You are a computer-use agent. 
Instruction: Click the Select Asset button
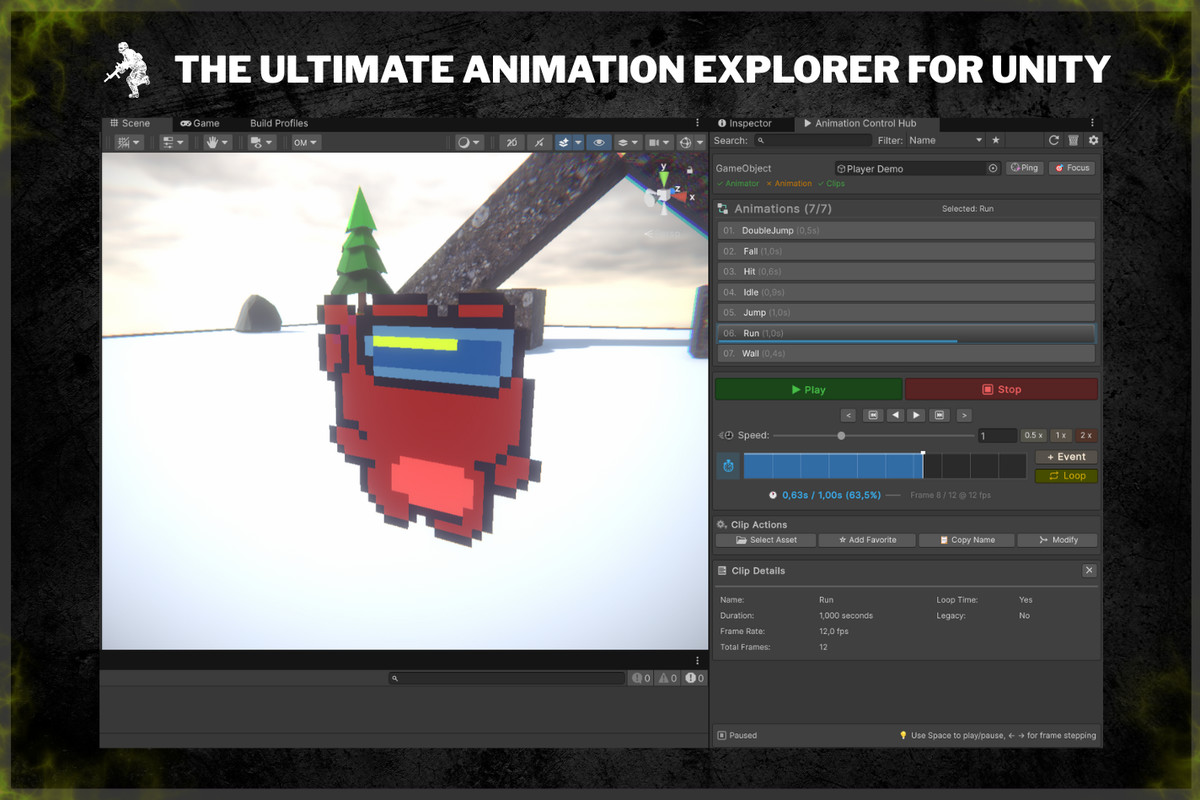766,540
